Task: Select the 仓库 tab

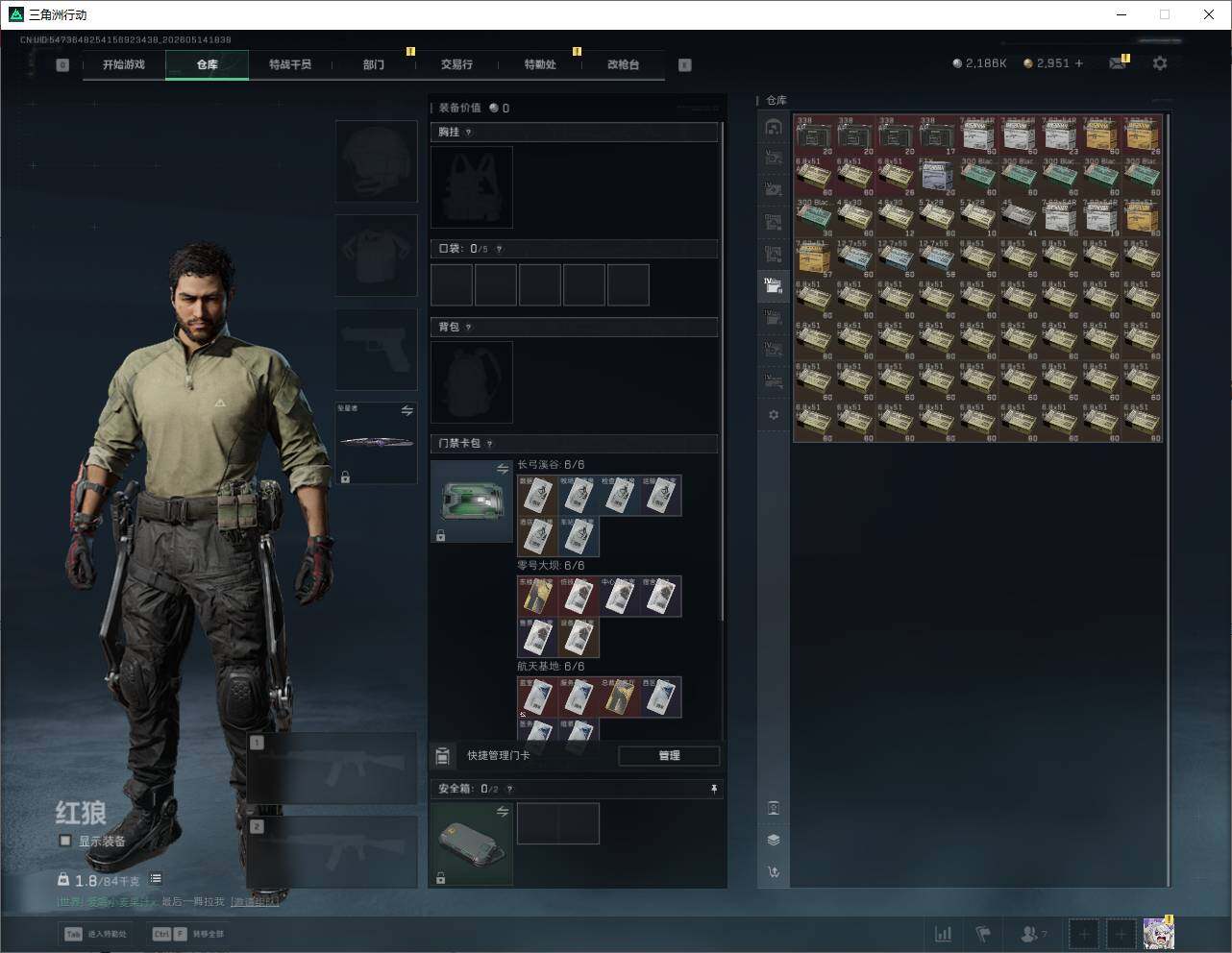Action: [208, 64]
